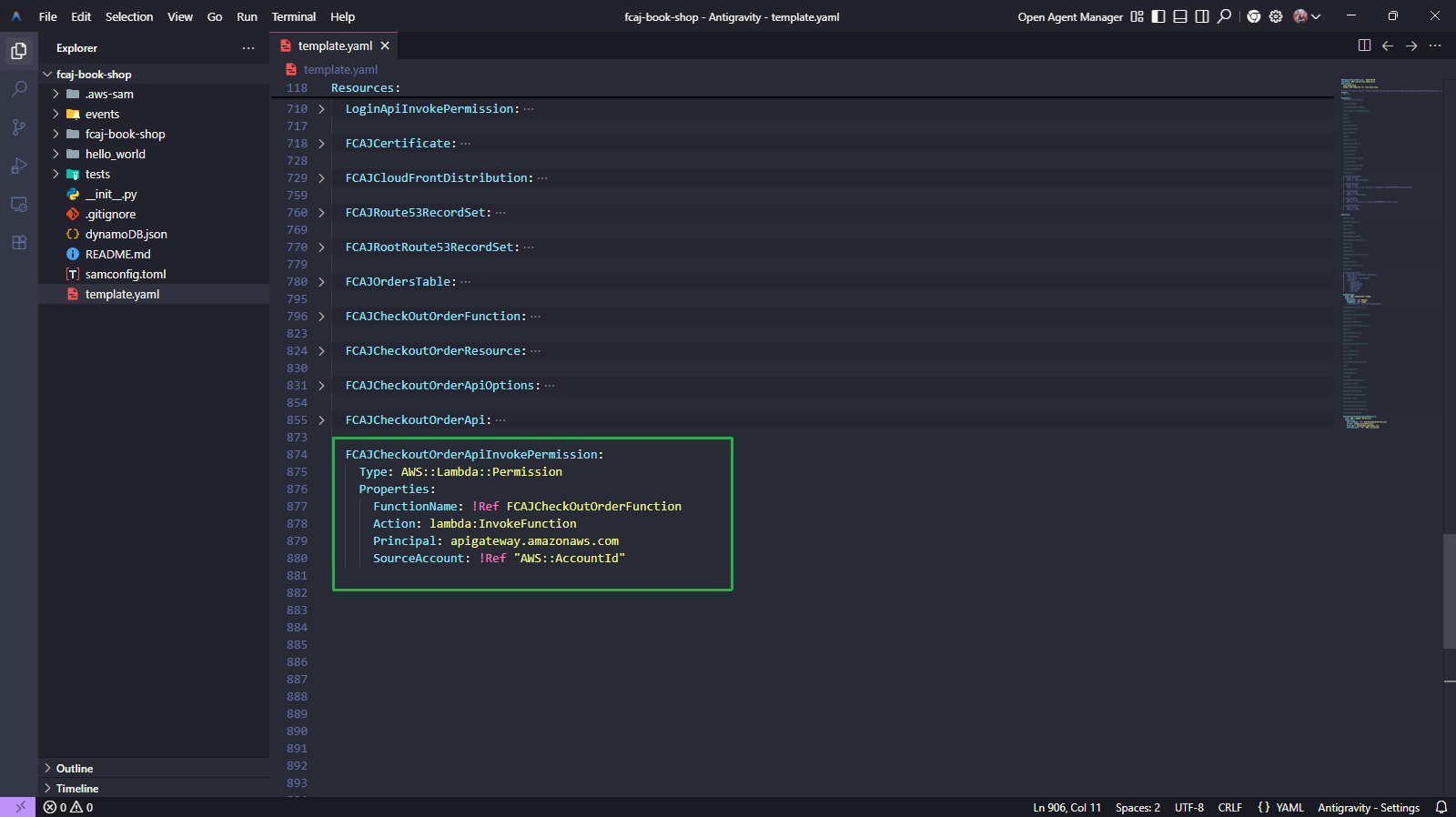Split the editor to the right
This screenshot has height=817, width=1456.
pyautogui.click(x=1364, y=45)
